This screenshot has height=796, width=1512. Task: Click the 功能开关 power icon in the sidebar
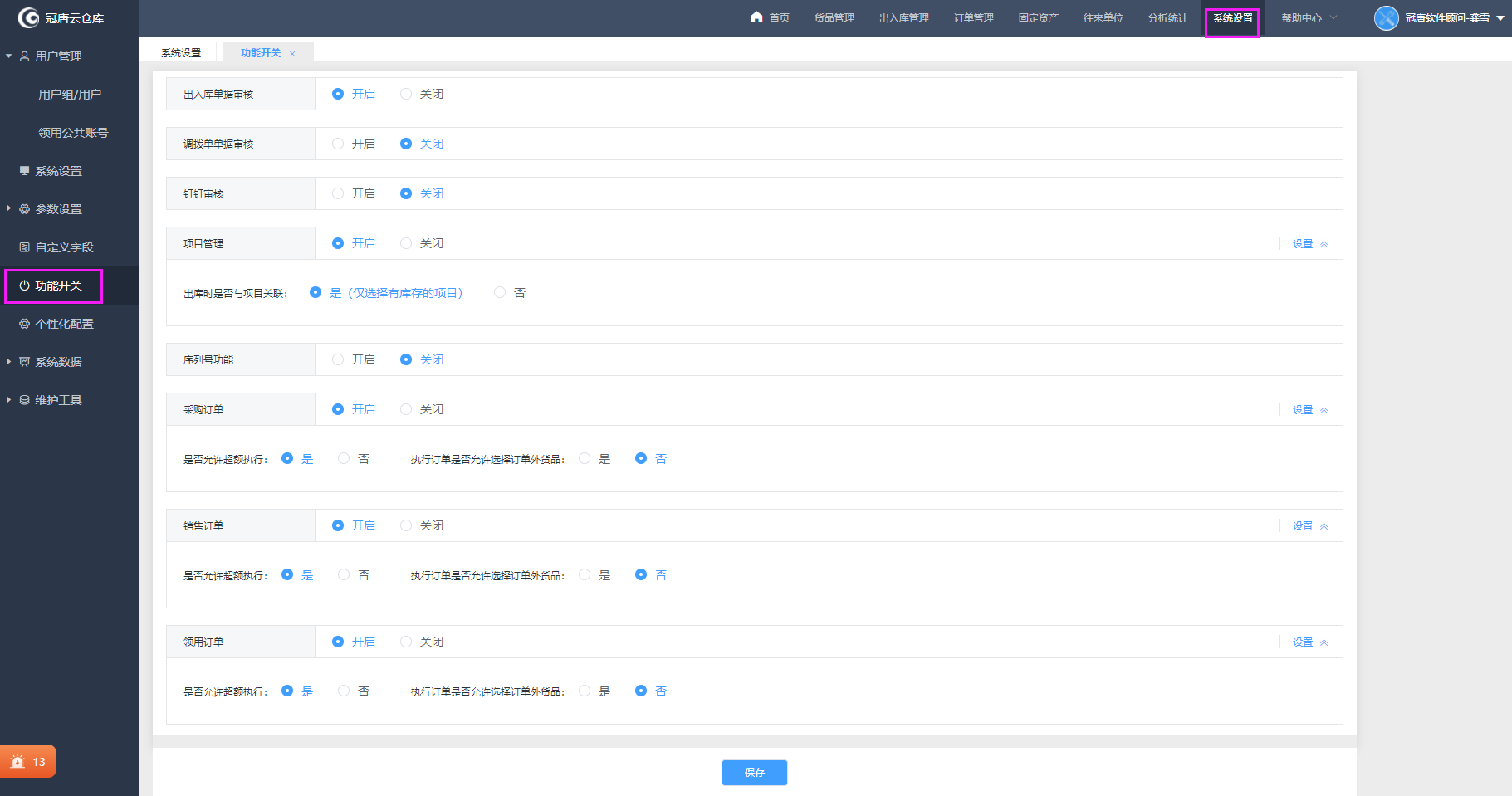click(x=24, y=286)
